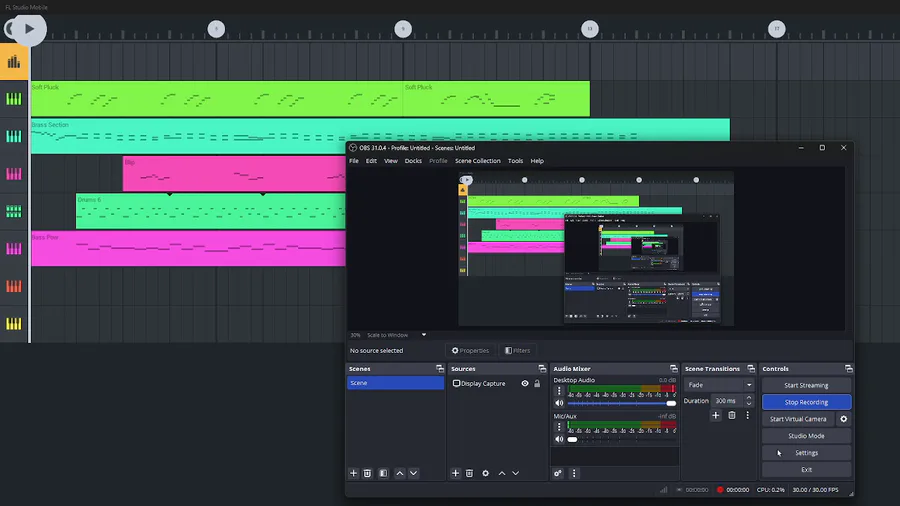Add a new source with plus icon

coord(455,473)
